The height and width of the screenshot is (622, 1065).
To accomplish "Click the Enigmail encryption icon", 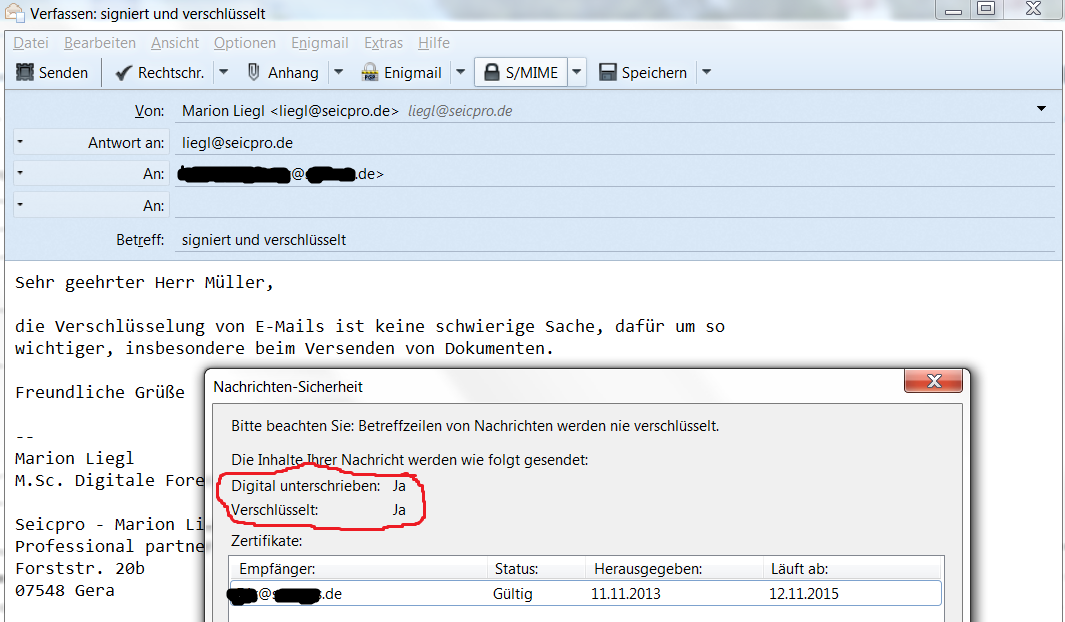I will [x=370, y=72].
